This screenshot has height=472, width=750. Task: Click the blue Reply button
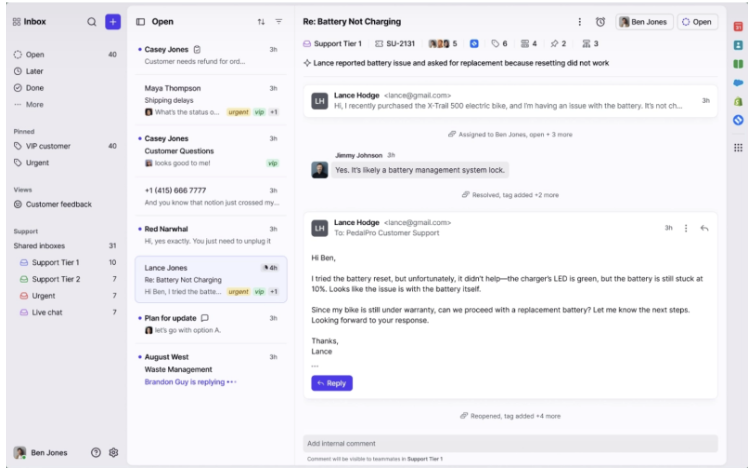pos(332,383)
